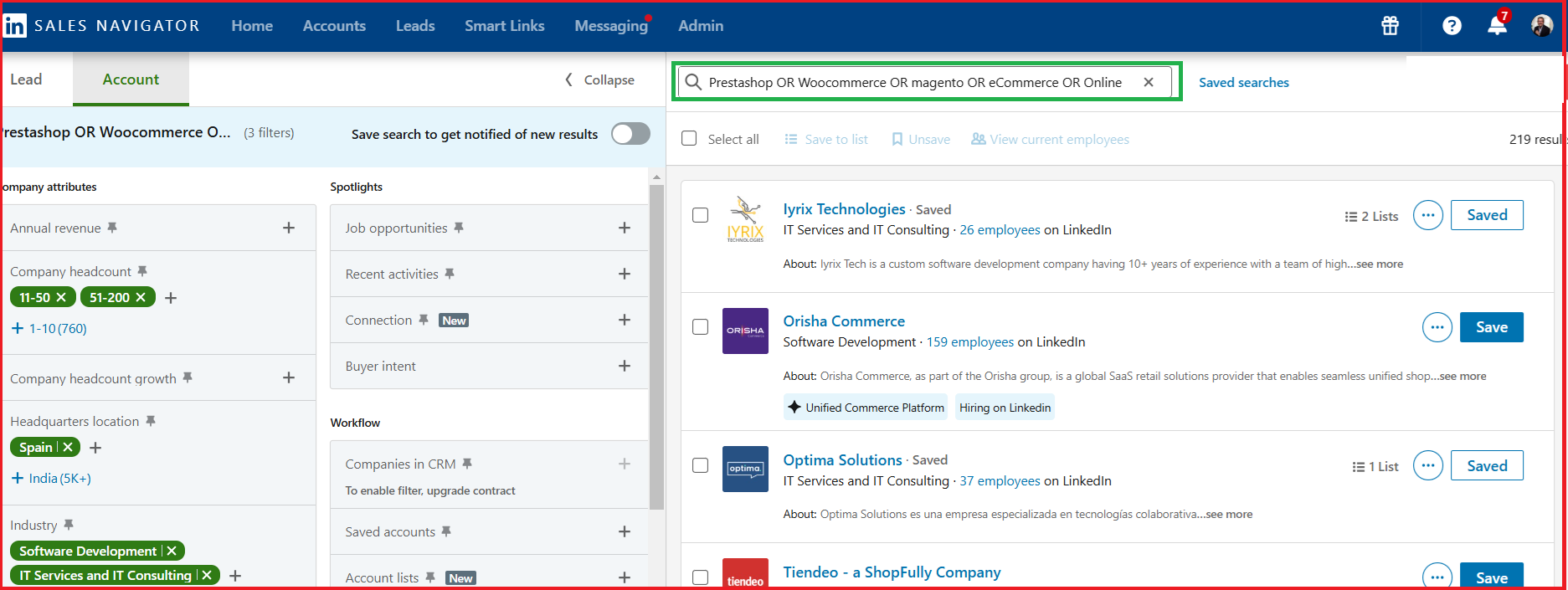Select the Optima Solutions checkbox
This screenshot has width=1568, height=590.
701,465
